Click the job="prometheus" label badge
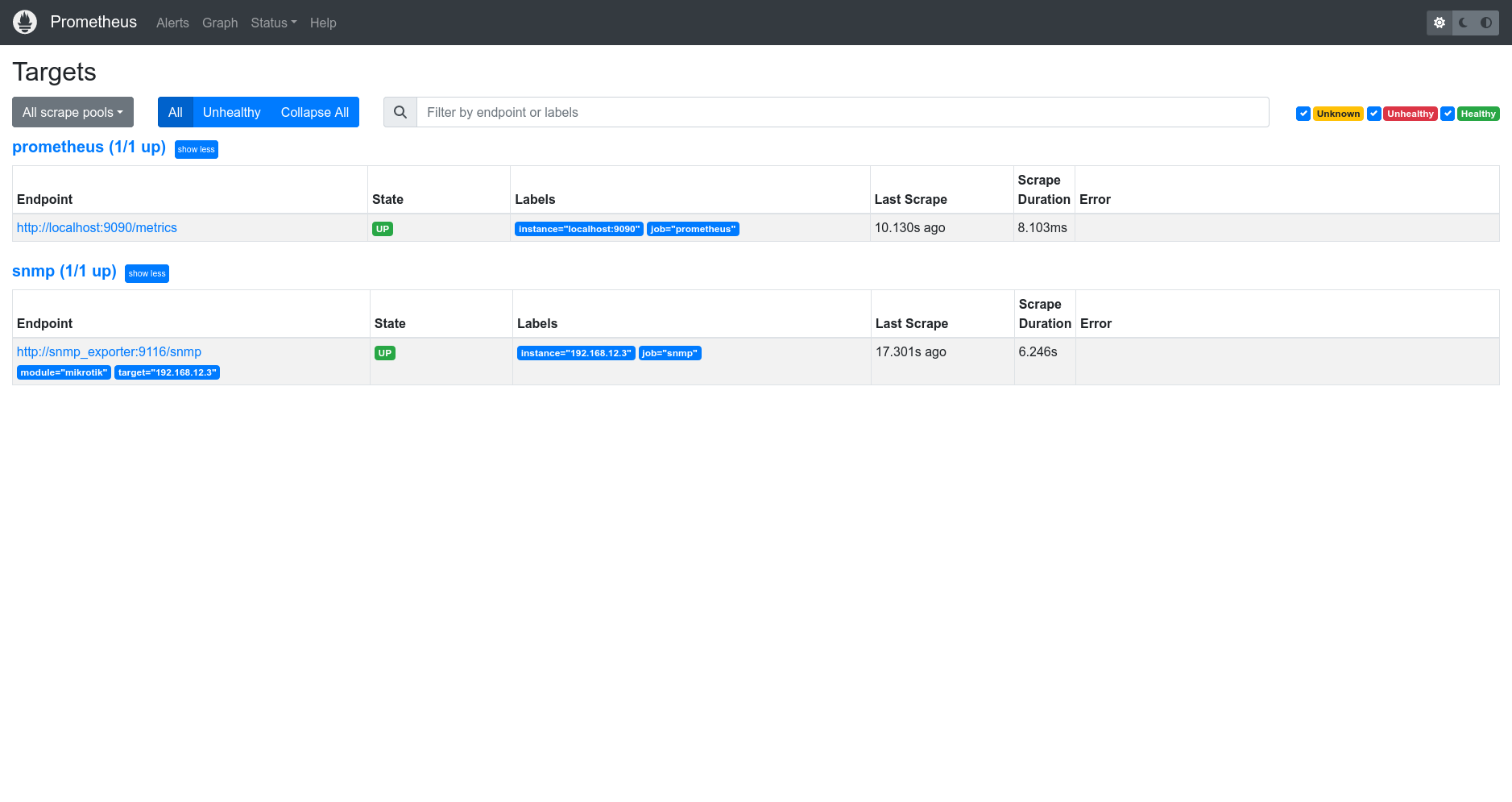 693,229
